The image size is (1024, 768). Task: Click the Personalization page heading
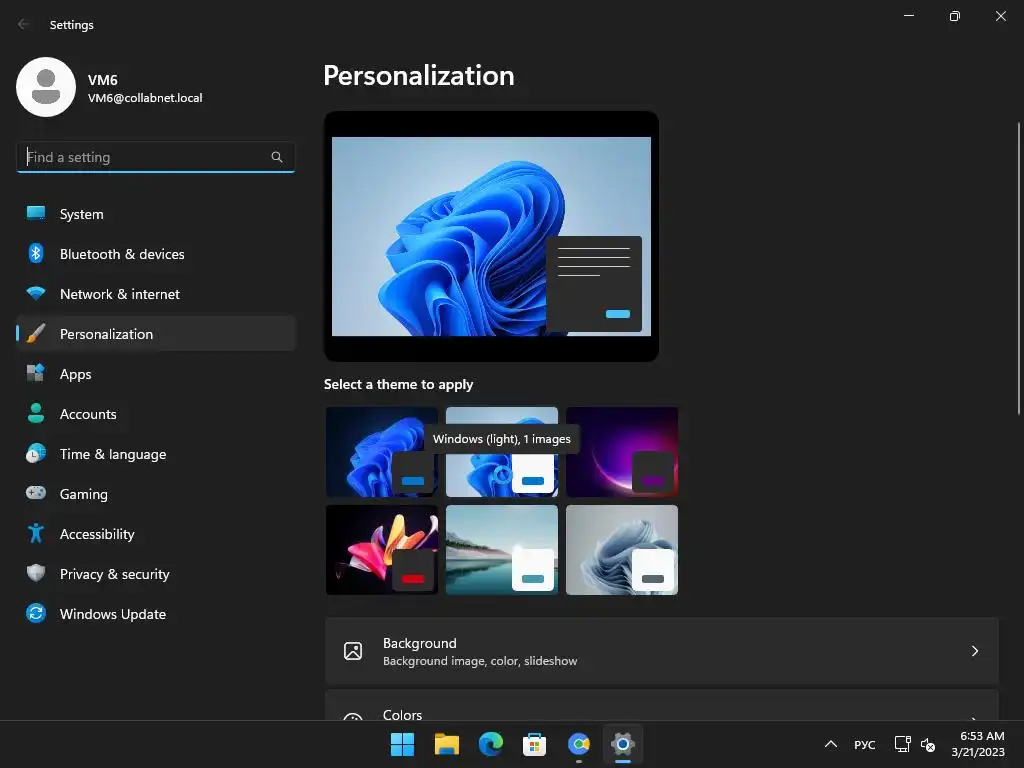tap(419, 76)
